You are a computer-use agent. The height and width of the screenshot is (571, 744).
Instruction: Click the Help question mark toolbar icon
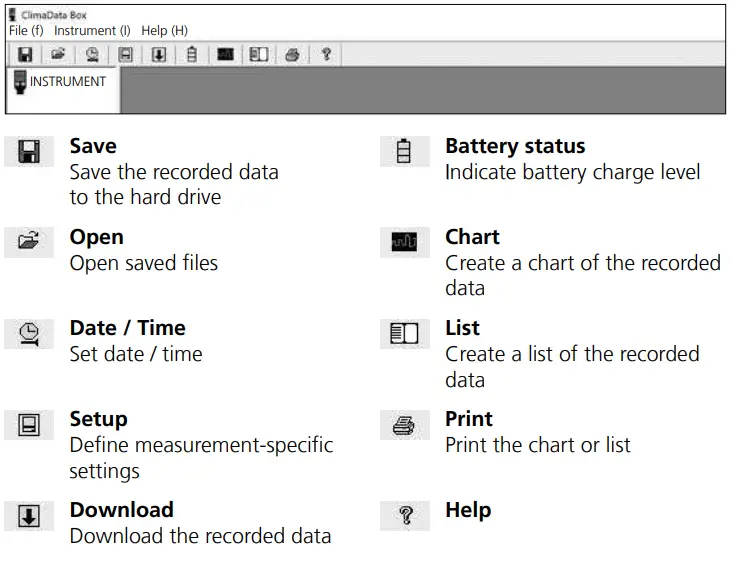326,54
